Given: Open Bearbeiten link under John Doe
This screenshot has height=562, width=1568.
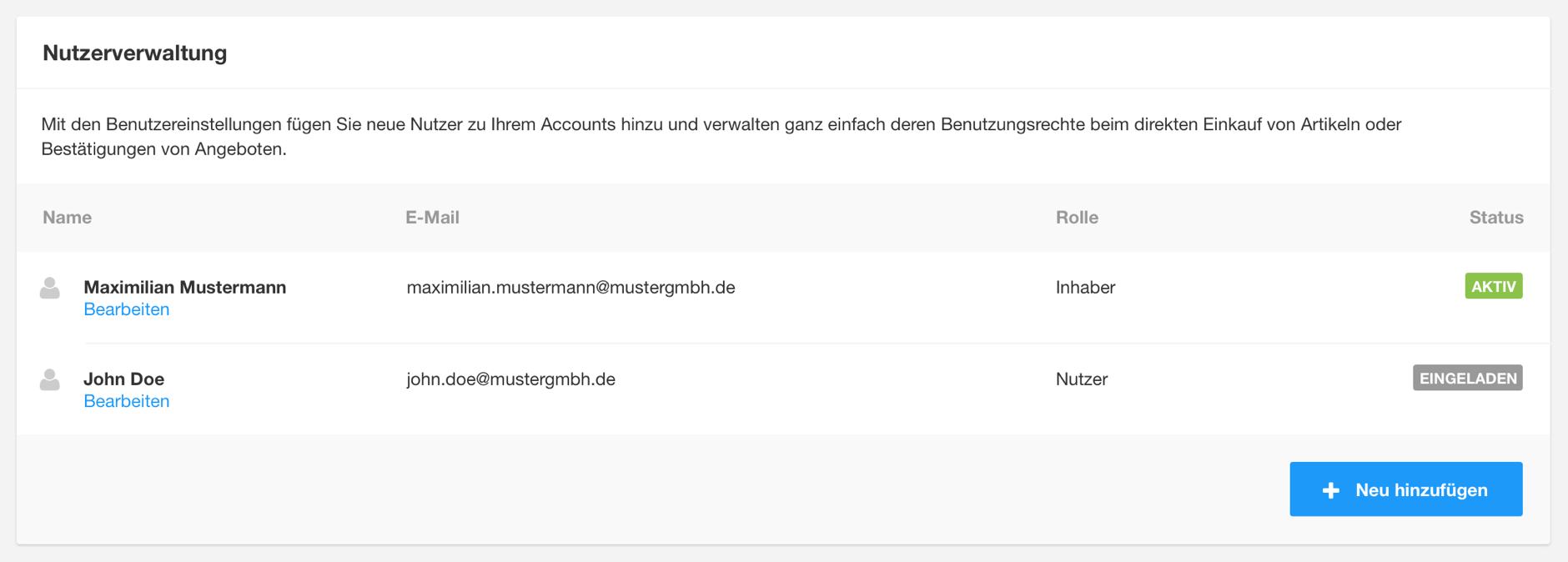Looking at the screenshot, I should (127, 401).
